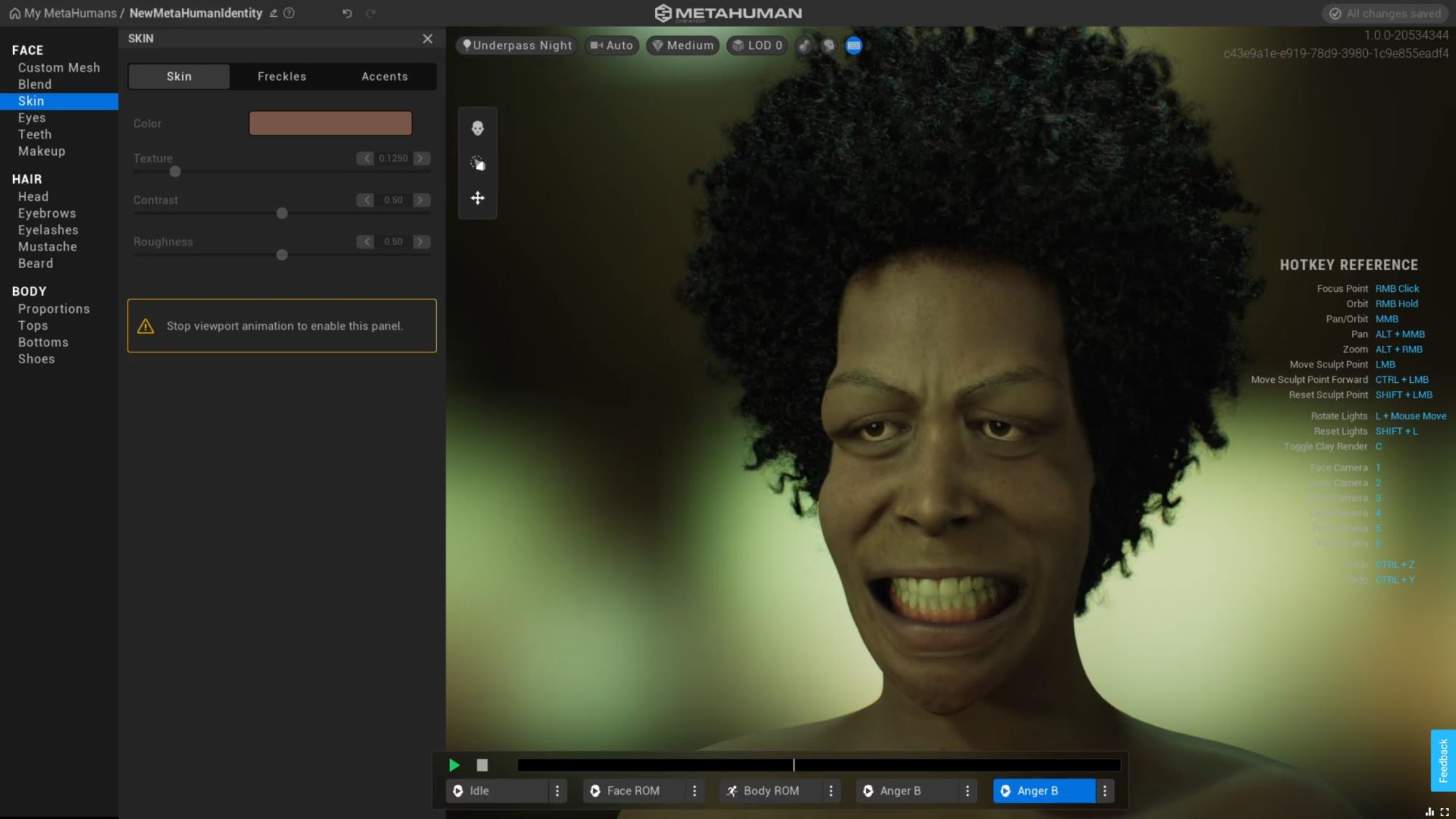
Task: Increase Contrast value with right arrow
Action: point(422,199)
